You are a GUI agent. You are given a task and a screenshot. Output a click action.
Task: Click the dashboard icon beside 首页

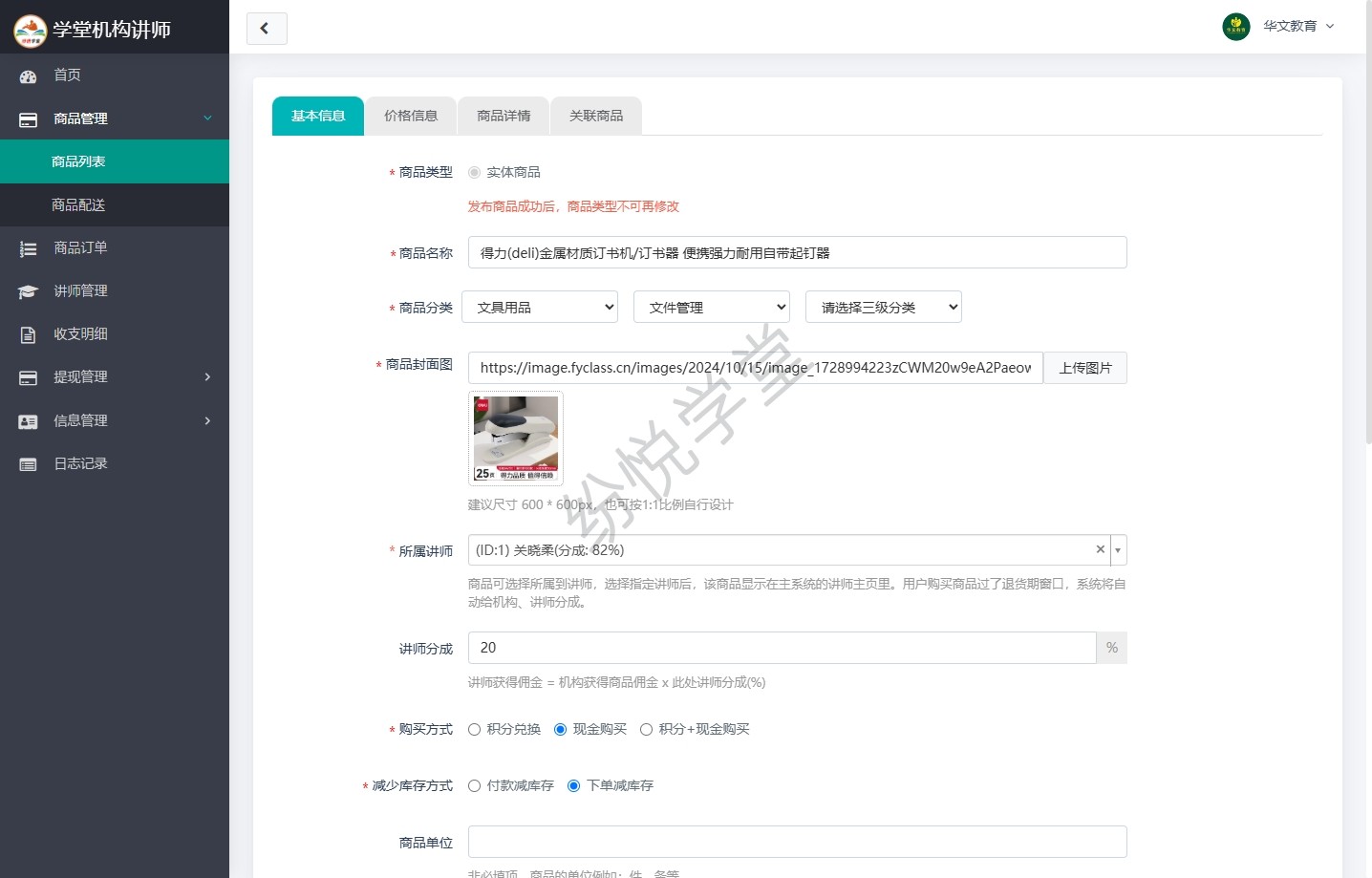28,75
